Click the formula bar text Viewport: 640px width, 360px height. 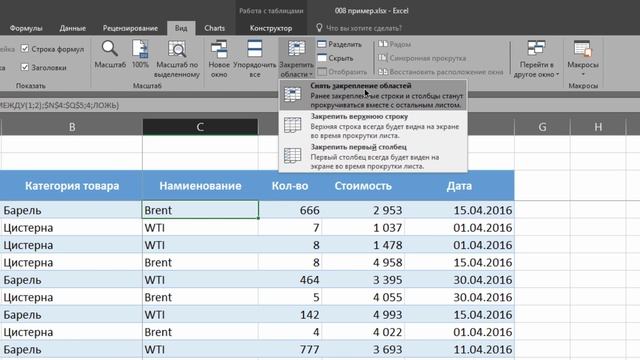(x=60, y=105)
